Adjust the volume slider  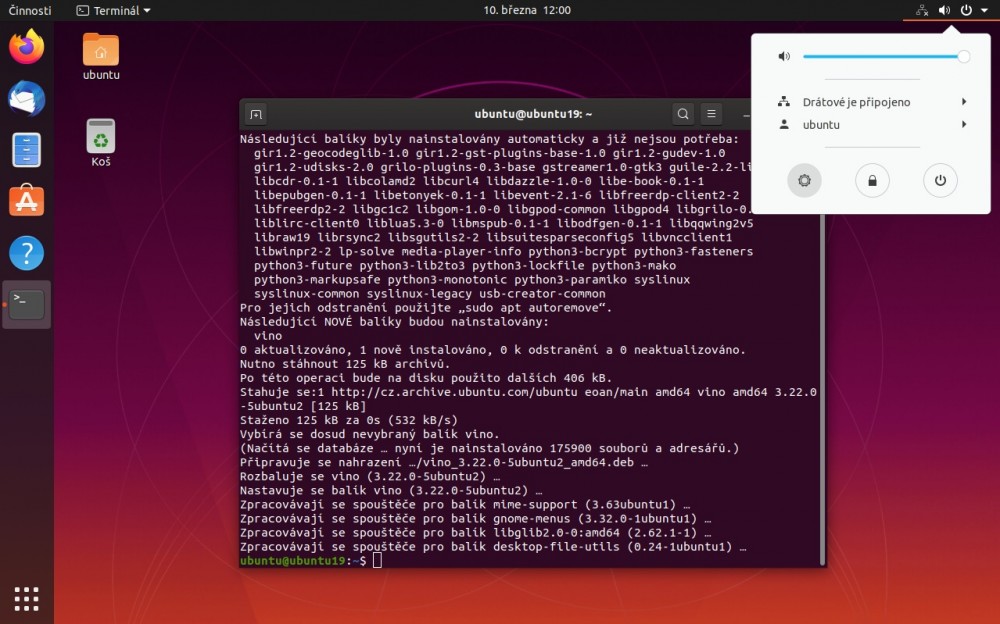882,57
